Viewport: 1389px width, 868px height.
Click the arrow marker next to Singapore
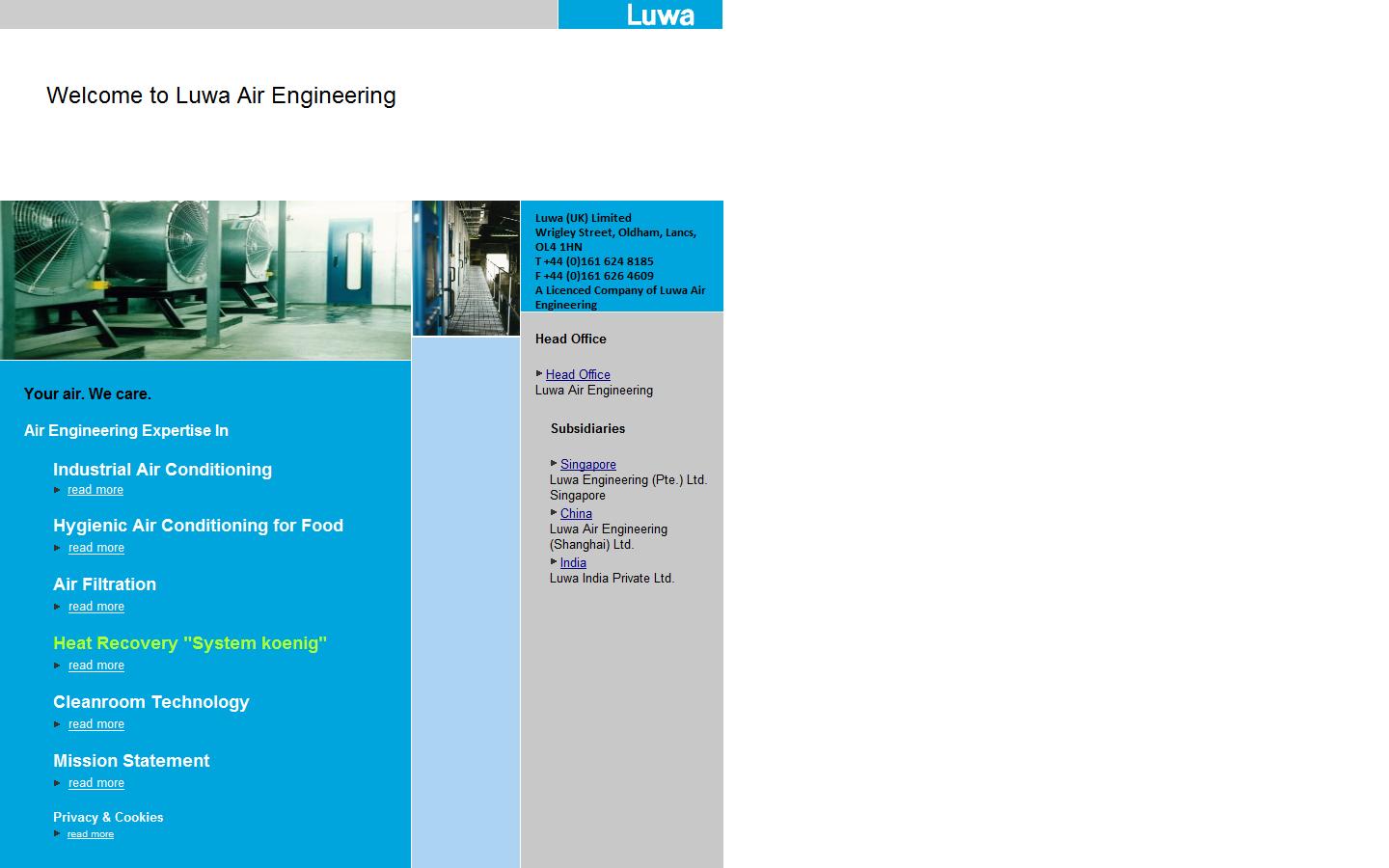[555, 464]
